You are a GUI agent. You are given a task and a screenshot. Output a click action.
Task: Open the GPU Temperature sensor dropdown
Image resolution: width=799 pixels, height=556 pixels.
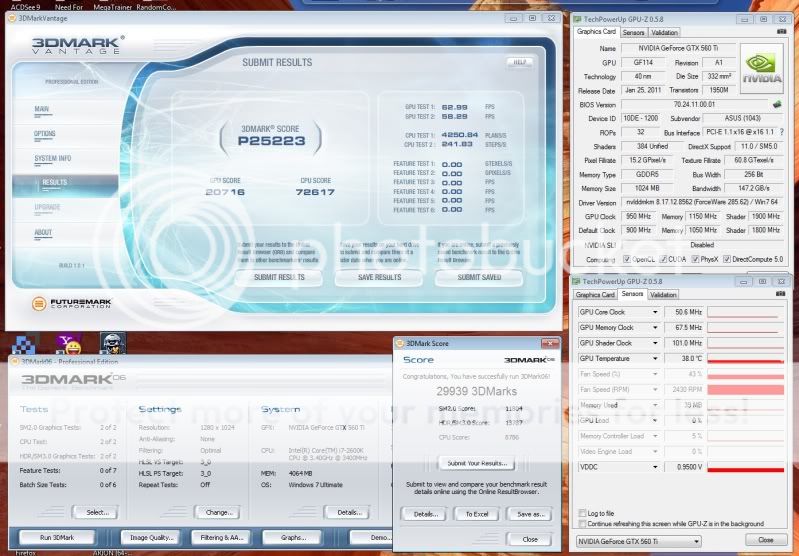(x=655, y=359)
